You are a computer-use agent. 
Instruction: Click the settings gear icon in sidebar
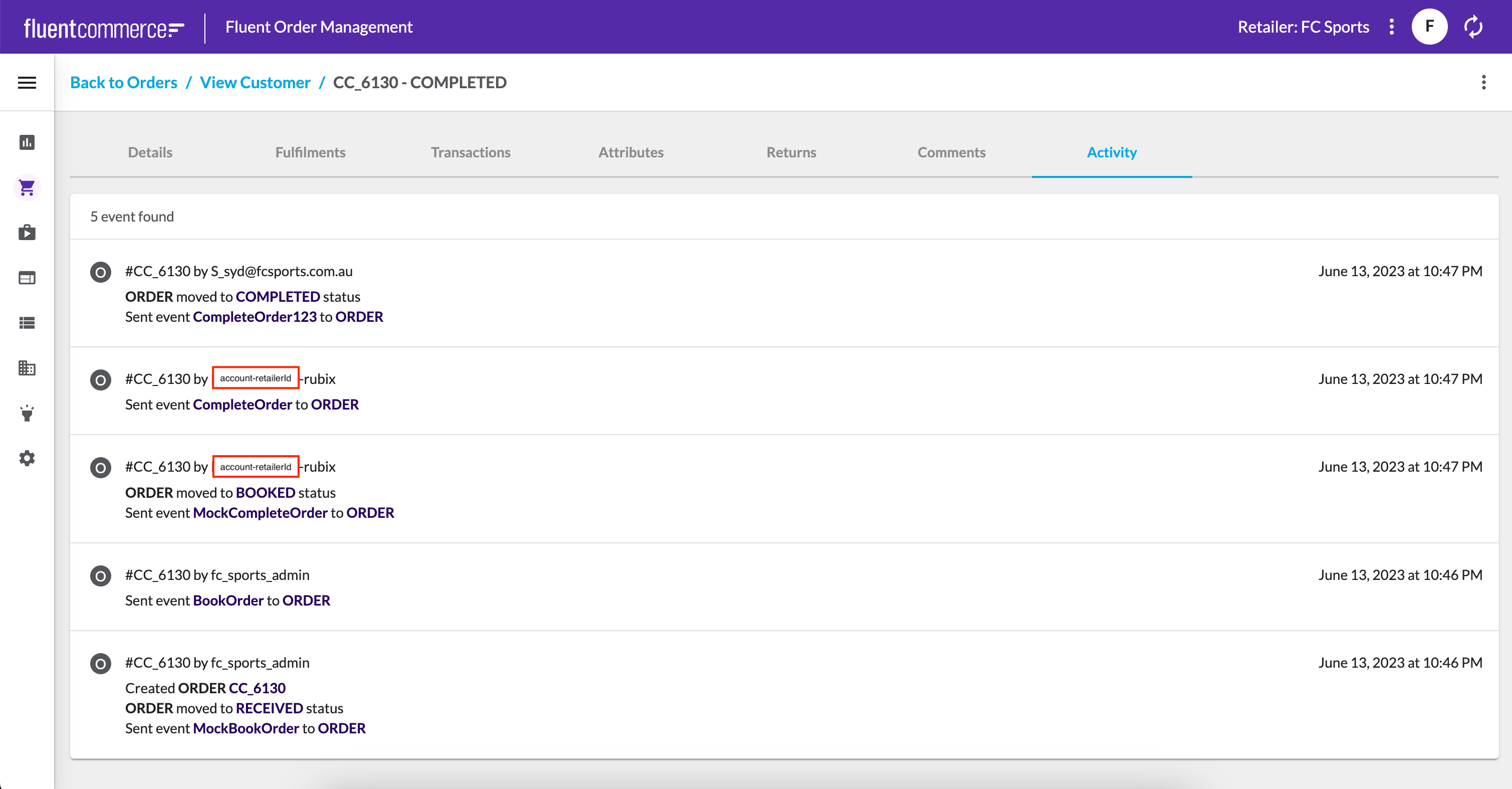click(27, 458)
